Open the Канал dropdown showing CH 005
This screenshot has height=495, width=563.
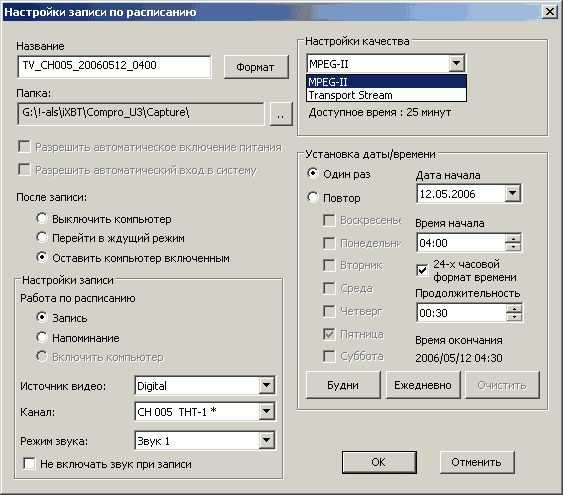[266, 411]
